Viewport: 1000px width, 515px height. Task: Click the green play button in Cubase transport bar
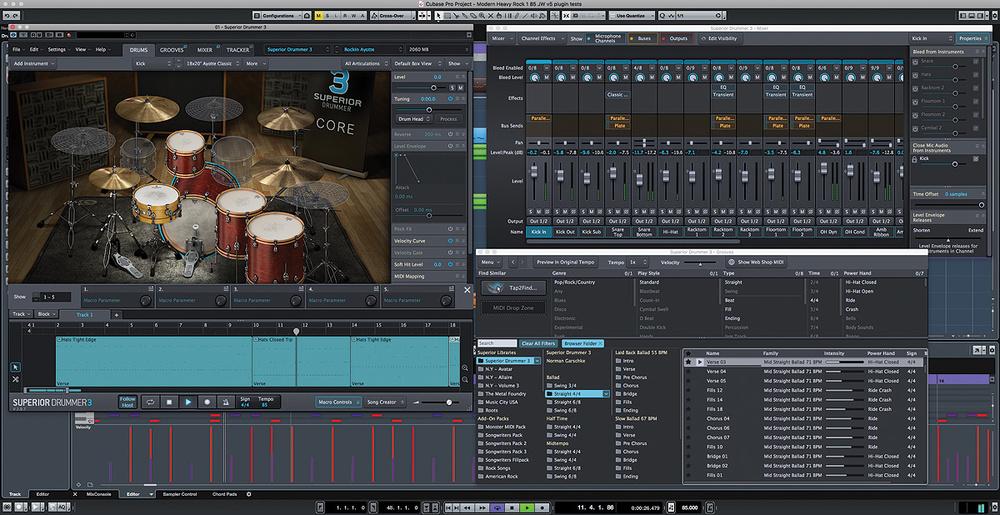coord(527,507)
